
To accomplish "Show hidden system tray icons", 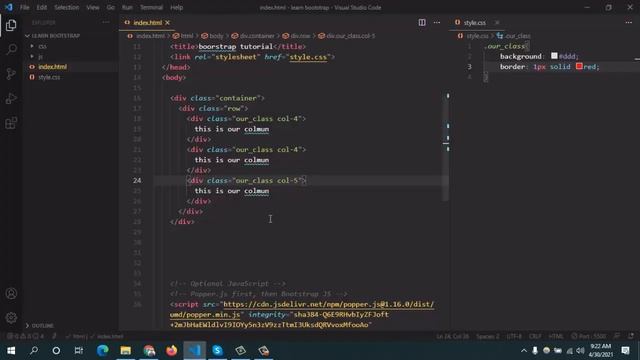I will click(x=524, y=351).
